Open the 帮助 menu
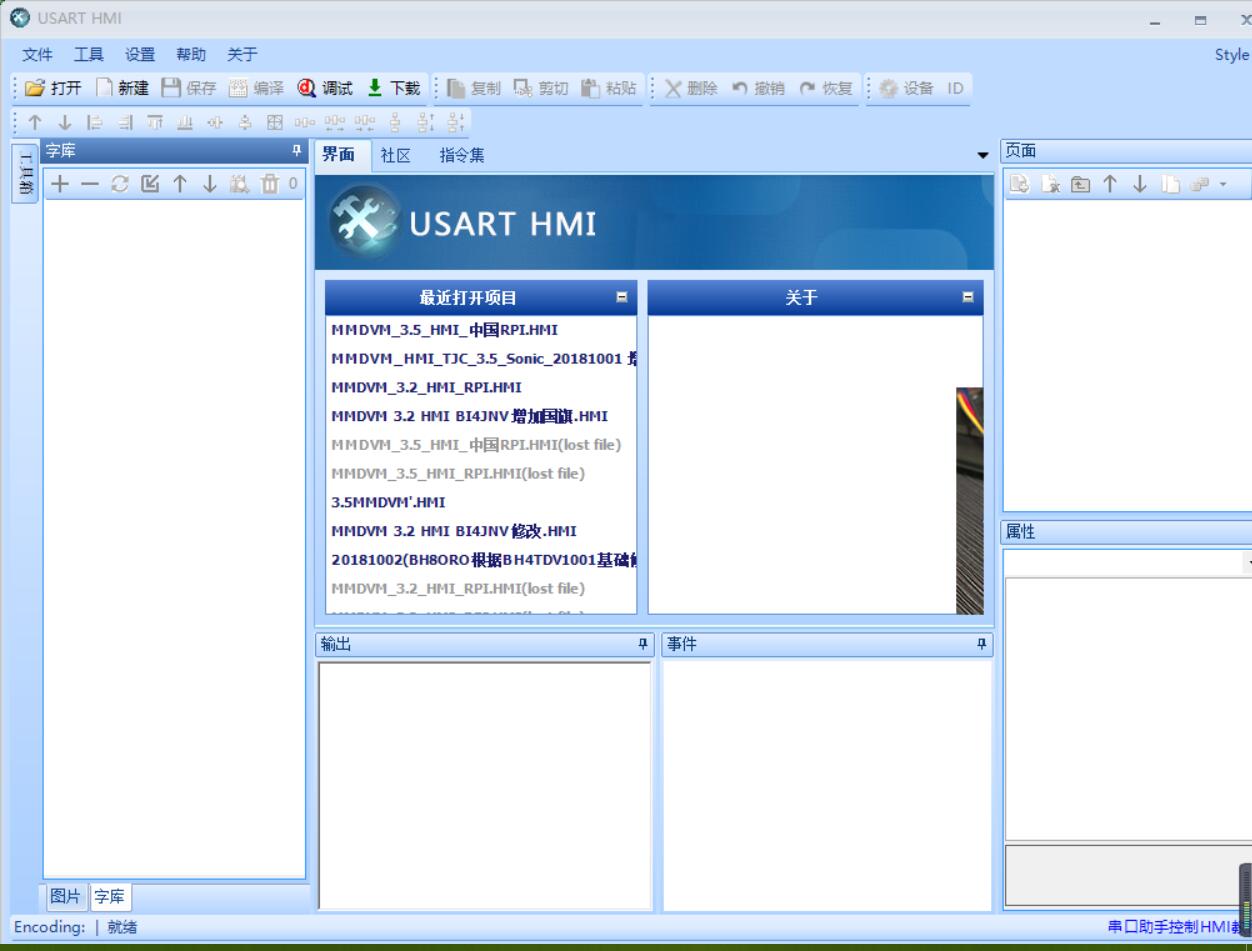Screen dimensions: 1252x951 (x=191, y=55)
